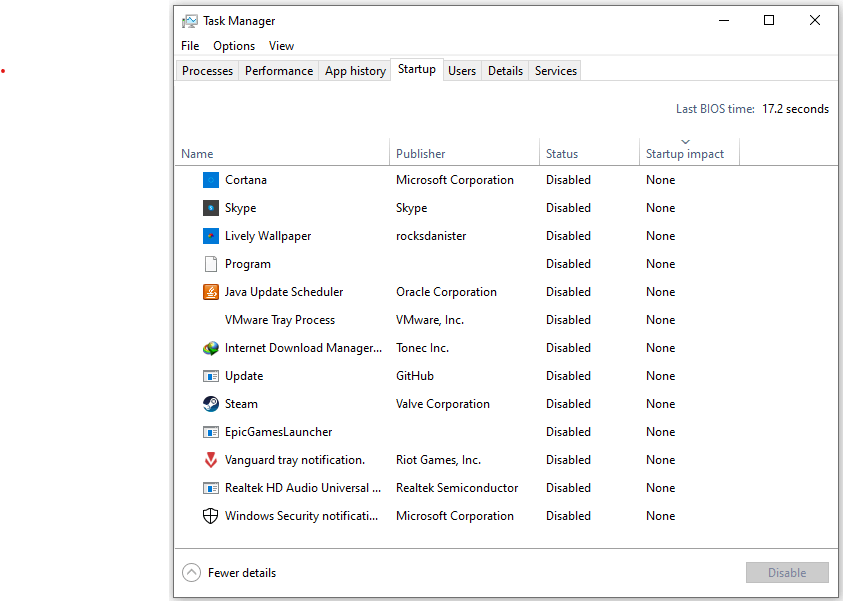Switch to the Performance tab
Viewport: 843px width, 601px height.
[278, 71]
